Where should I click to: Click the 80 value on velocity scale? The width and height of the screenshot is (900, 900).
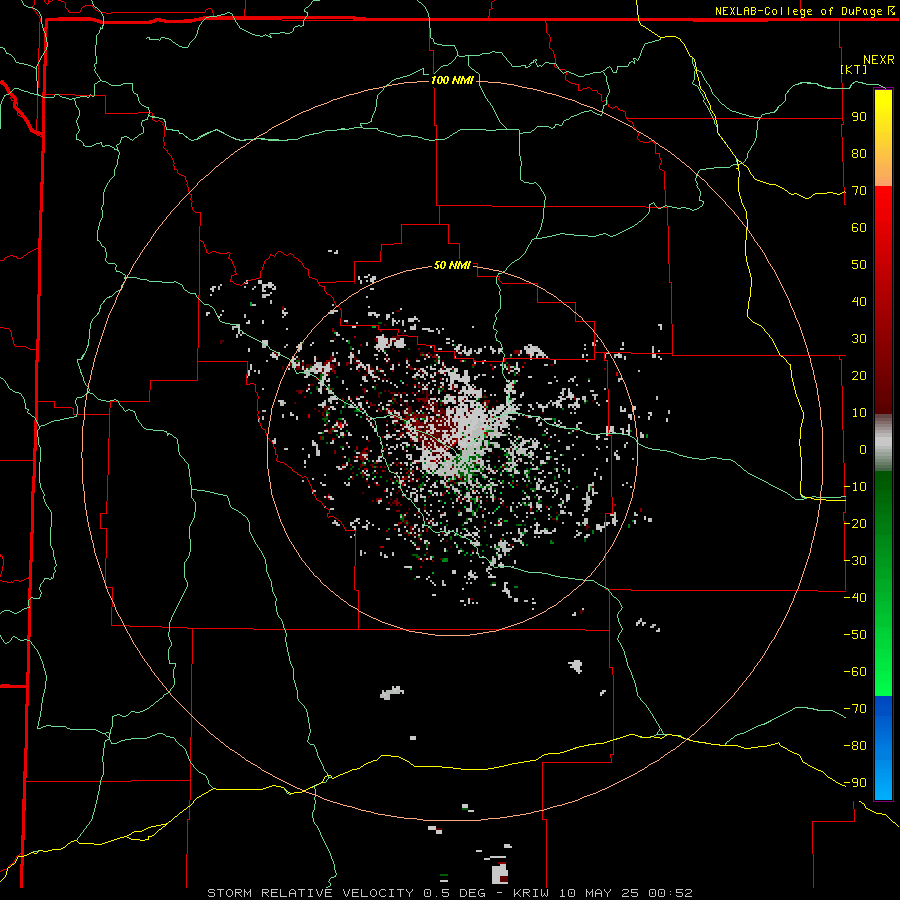(x=859, y=153)
